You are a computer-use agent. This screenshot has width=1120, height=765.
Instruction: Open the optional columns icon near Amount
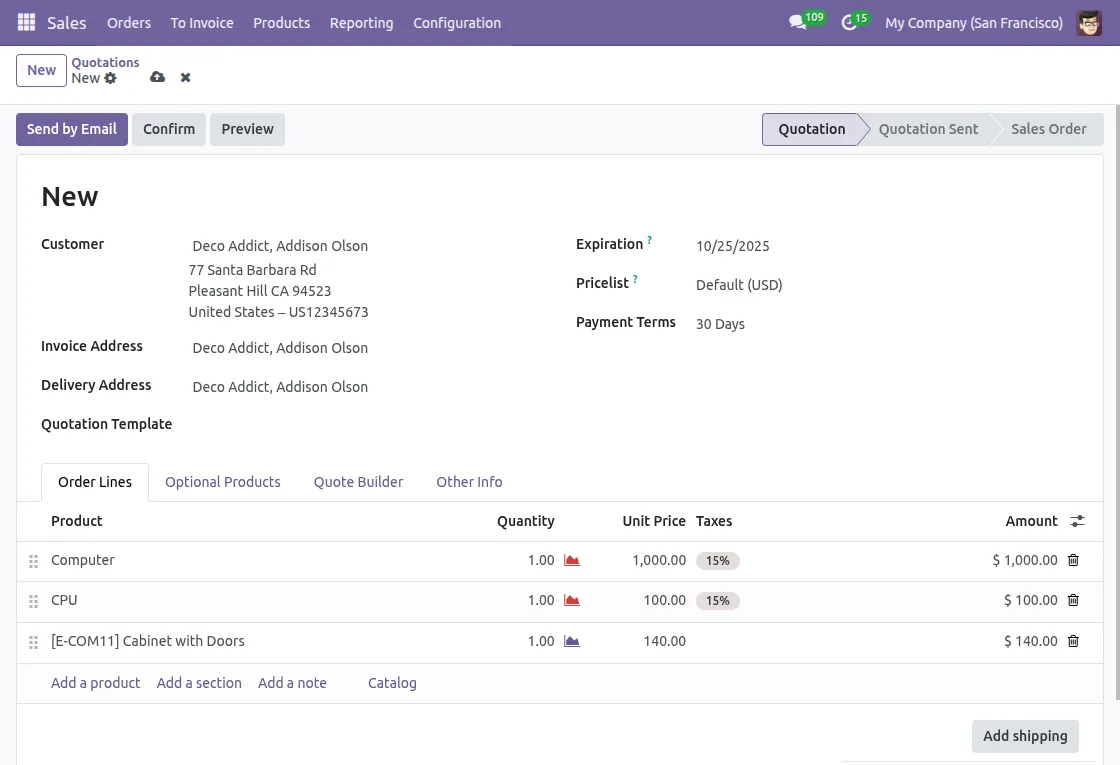[x=1077, y=521]
